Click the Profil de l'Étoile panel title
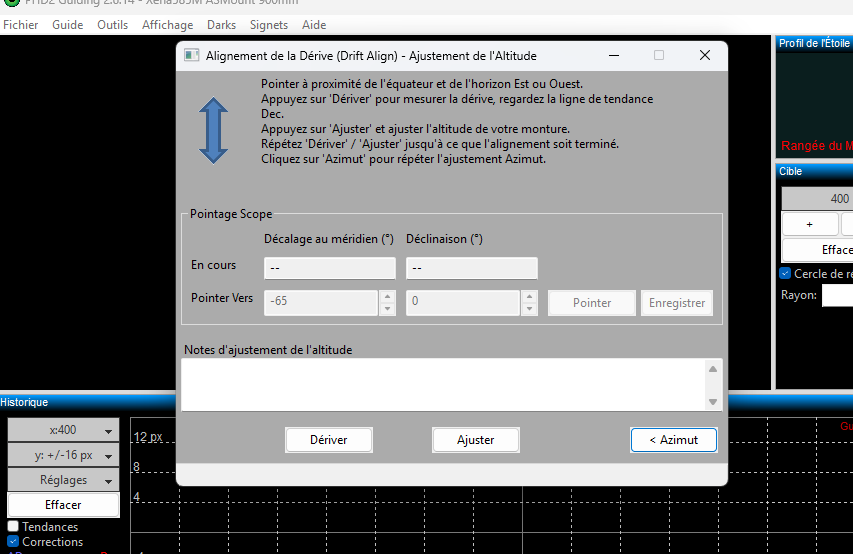The image size is (853, 554). [814, 43]
